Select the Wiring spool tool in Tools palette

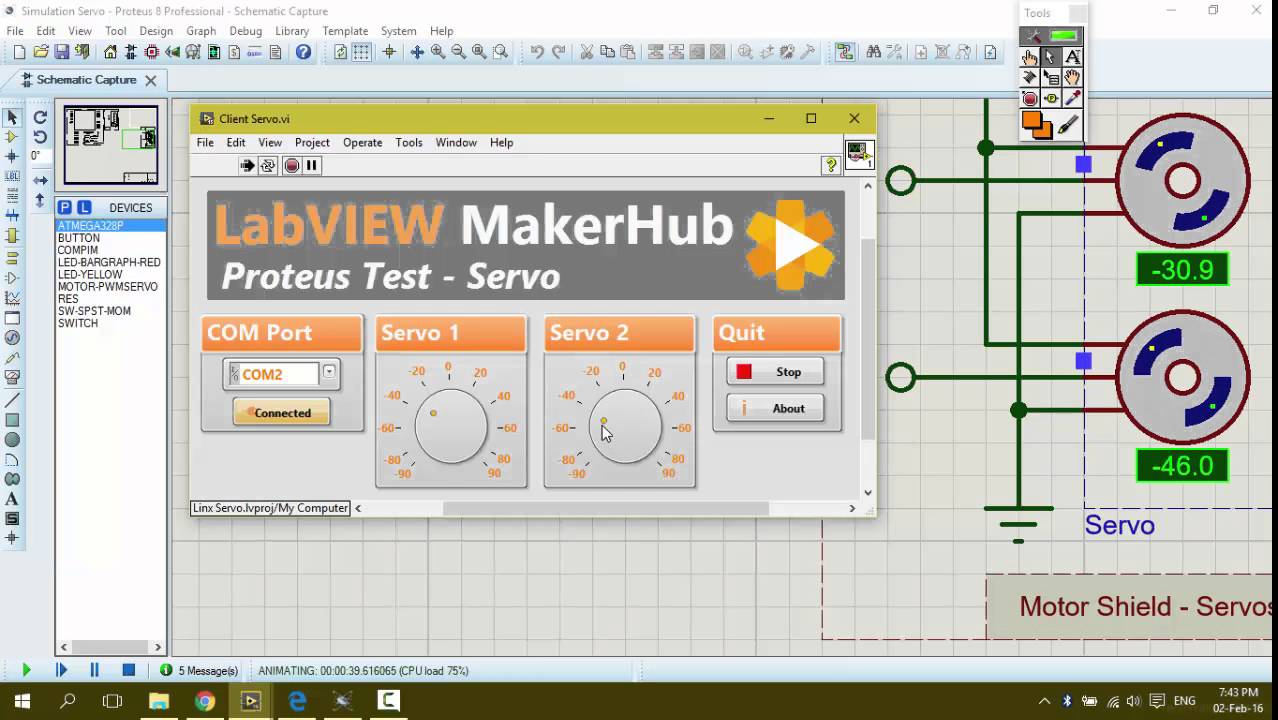(x=1030, y=77)
